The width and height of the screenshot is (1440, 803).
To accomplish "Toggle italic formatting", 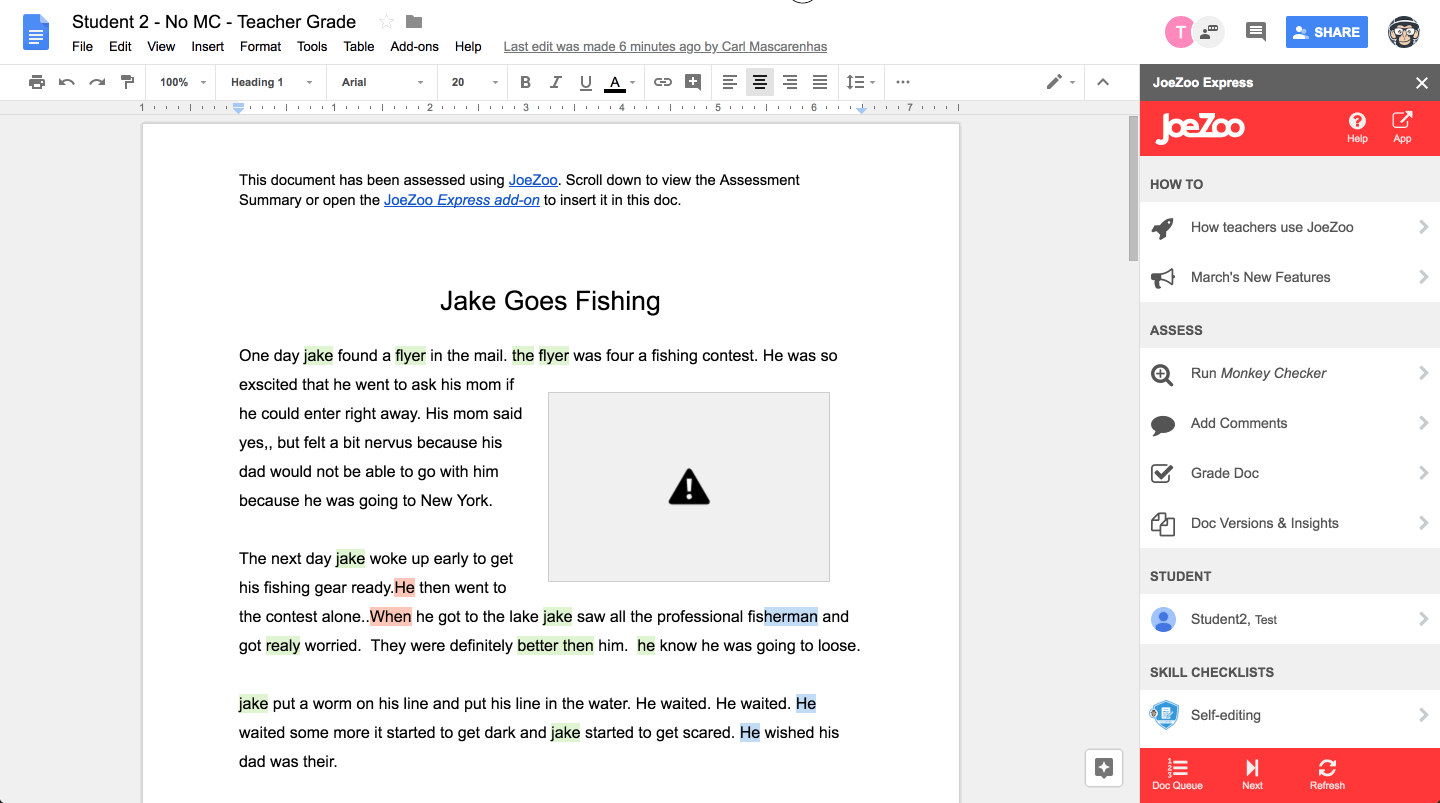I will coord(555,82).
